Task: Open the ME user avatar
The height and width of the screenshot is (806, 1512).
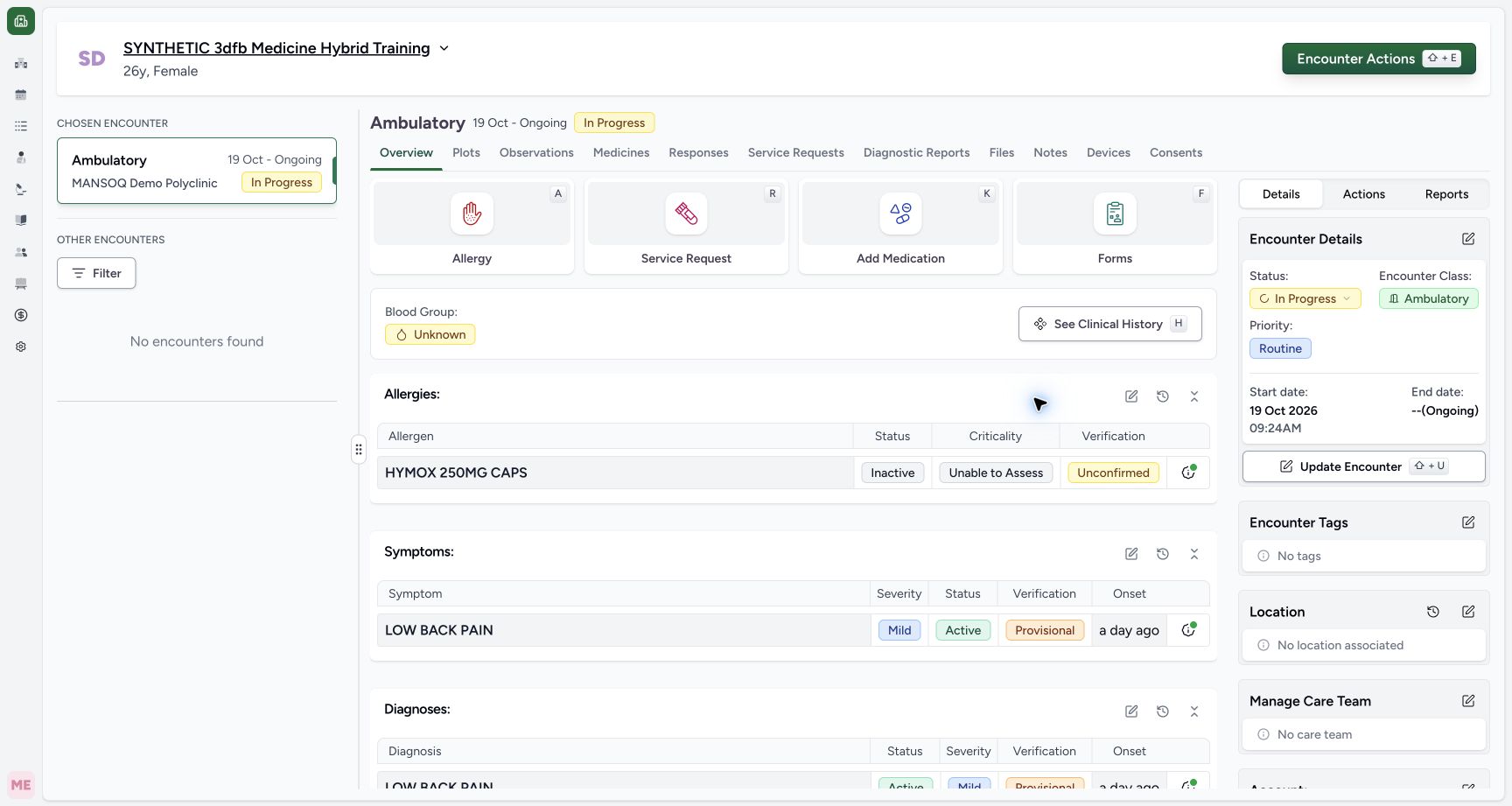Action: [21, 785]
